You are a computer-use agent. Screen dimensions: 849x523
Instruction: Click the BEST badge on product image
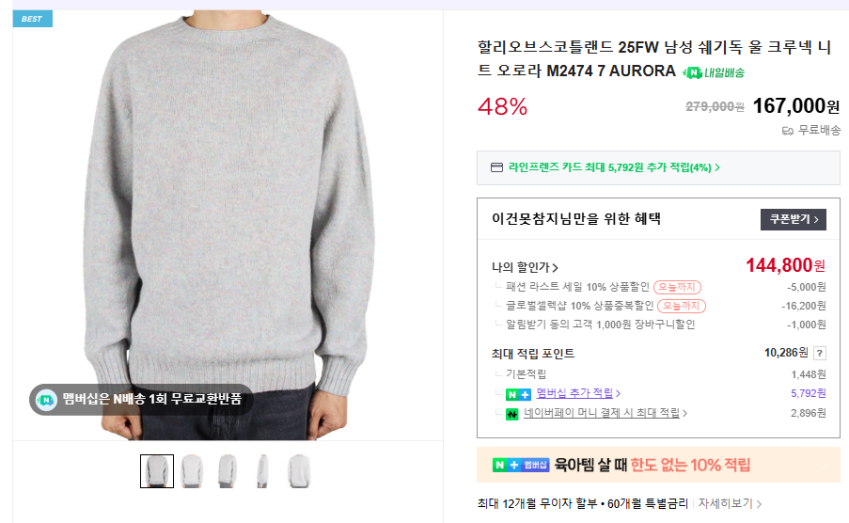click(x=32, y=18)
